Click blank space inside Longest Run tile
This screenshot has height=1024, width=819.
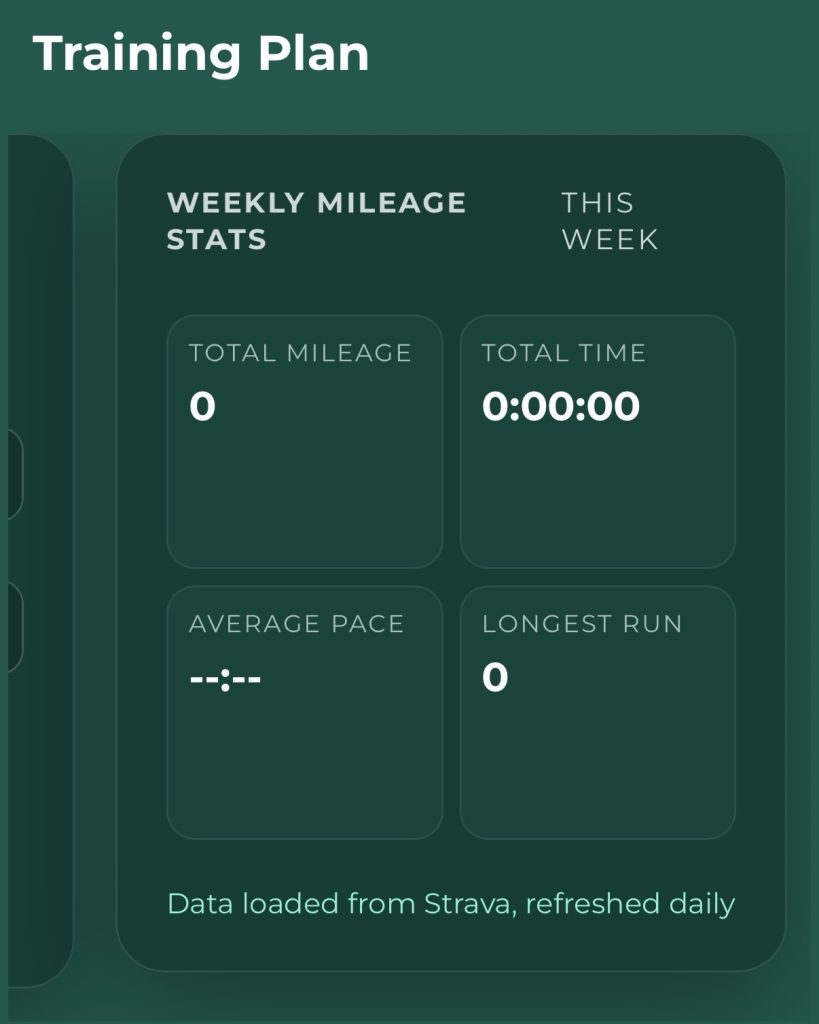[597, 770]
